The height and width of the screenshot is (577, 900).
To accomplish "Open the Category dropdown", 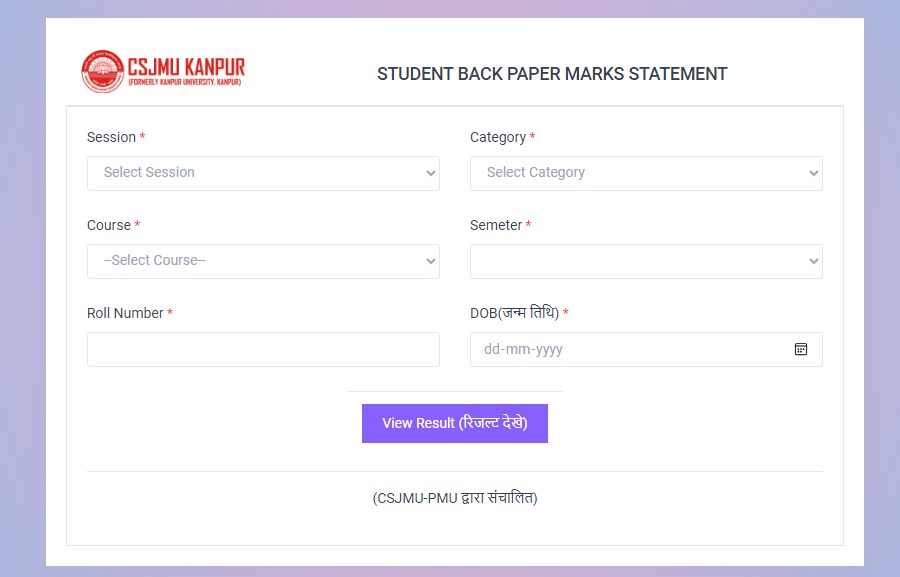I will coord(645,172).
